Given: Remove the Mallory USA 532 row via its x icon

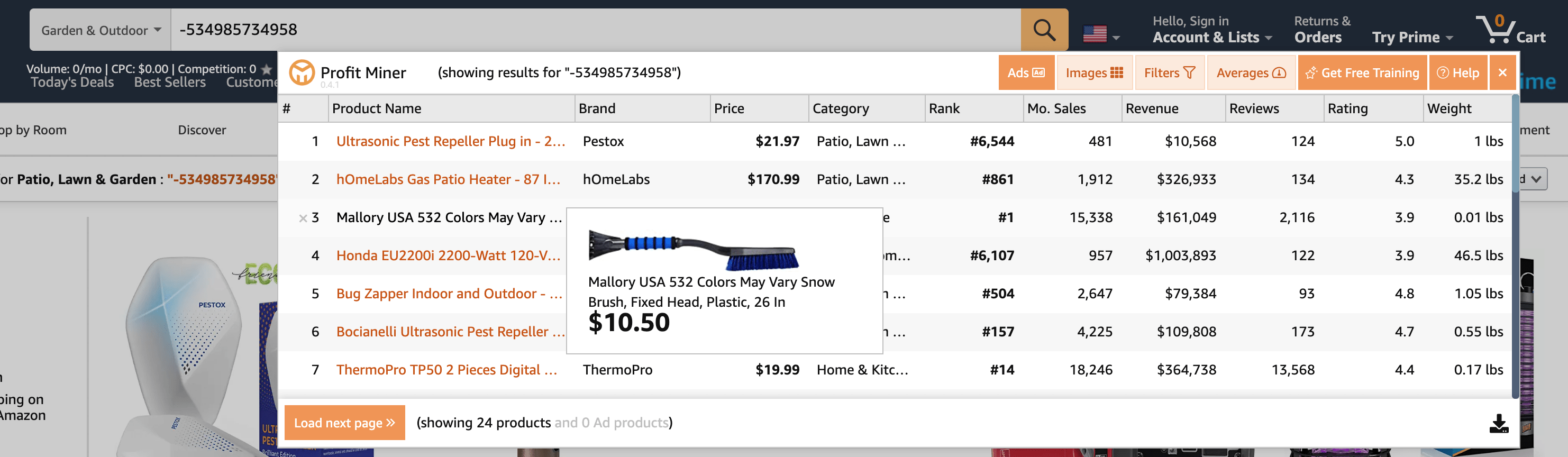Looking at the screenshot, I should pyautogui.click(x=303, y=218).
